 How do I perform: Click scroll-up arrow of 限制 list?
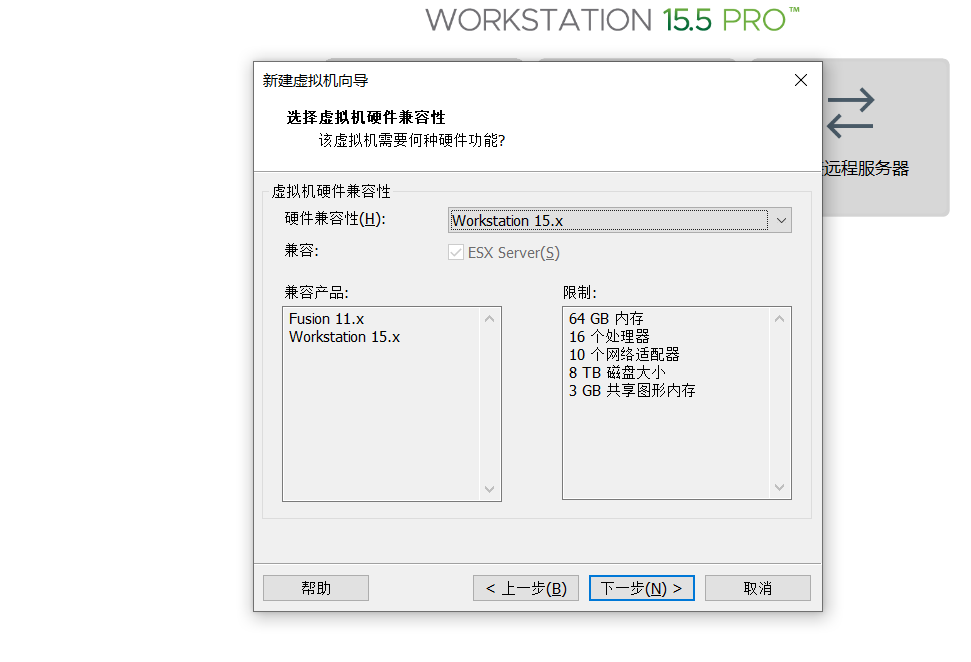click(x=779, y=319)
